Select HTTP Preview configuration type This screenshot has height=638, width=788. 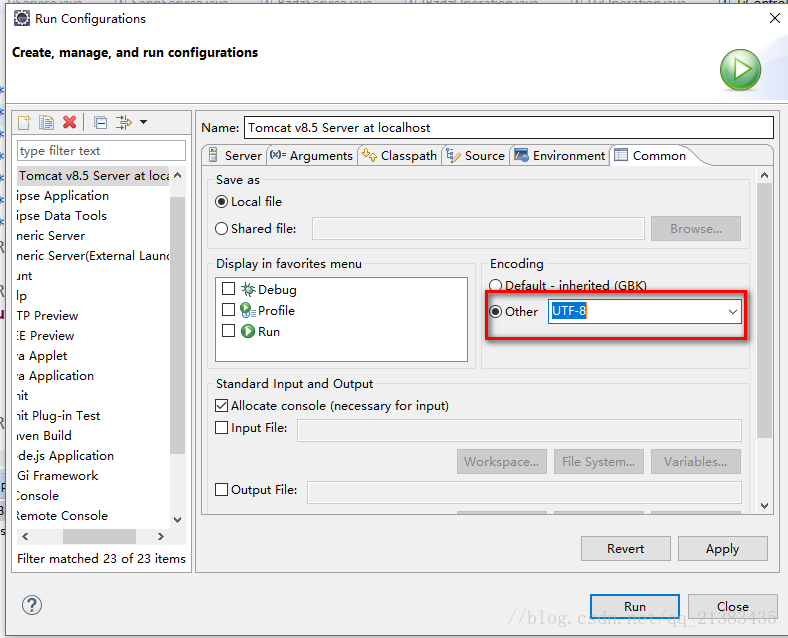(47, 316)
